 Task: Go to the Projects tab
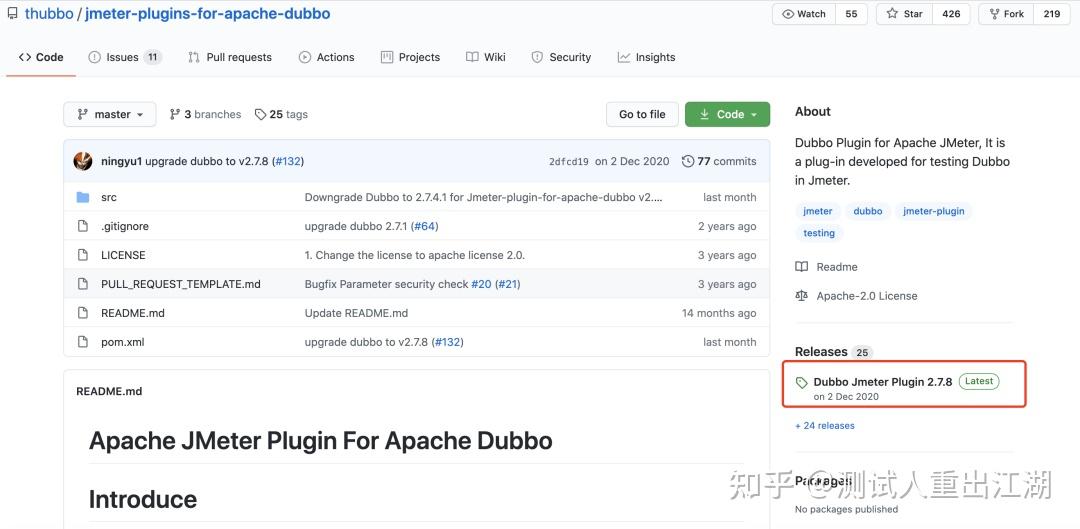(x=411, y=57)
